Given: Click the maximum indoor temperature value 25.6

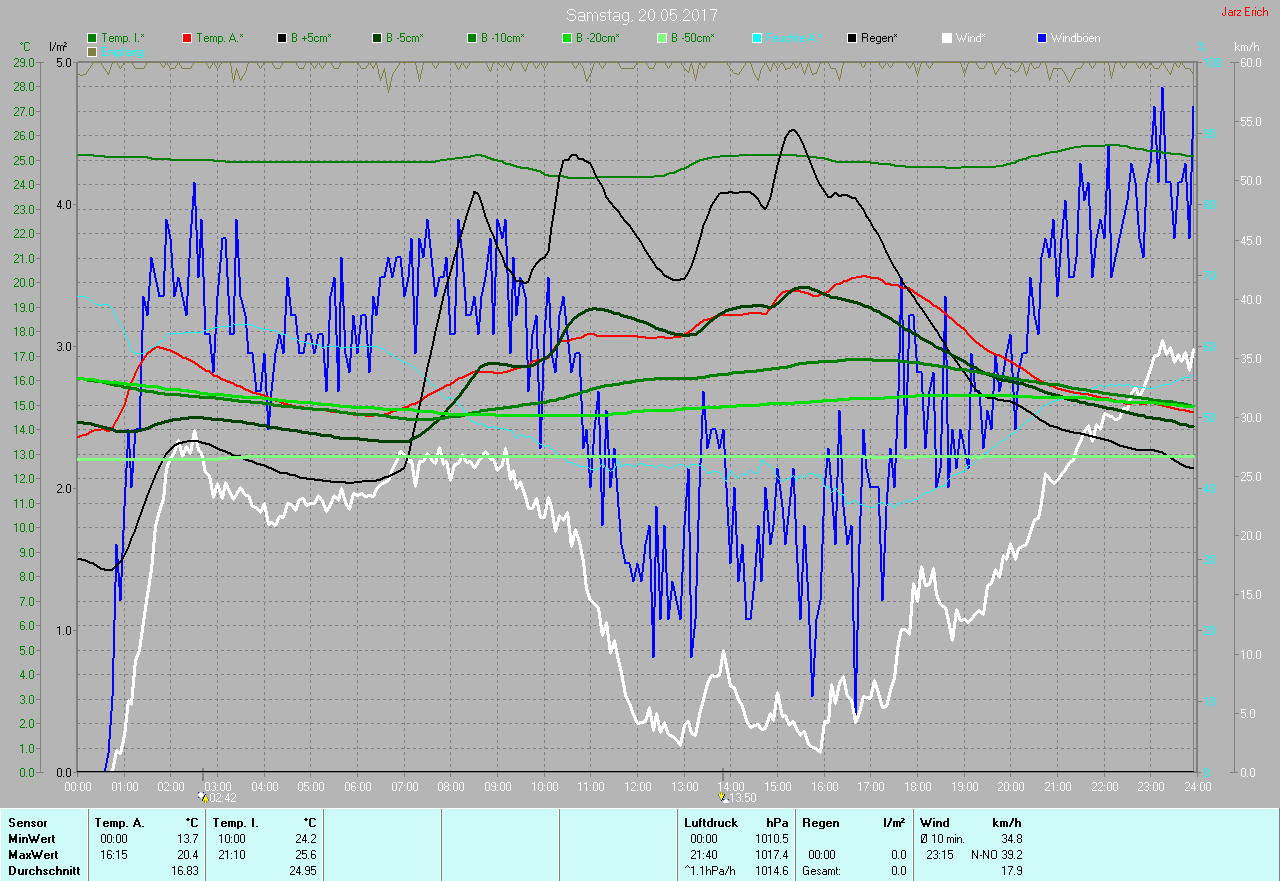Looking at the screenshot, I should [304, 855].
